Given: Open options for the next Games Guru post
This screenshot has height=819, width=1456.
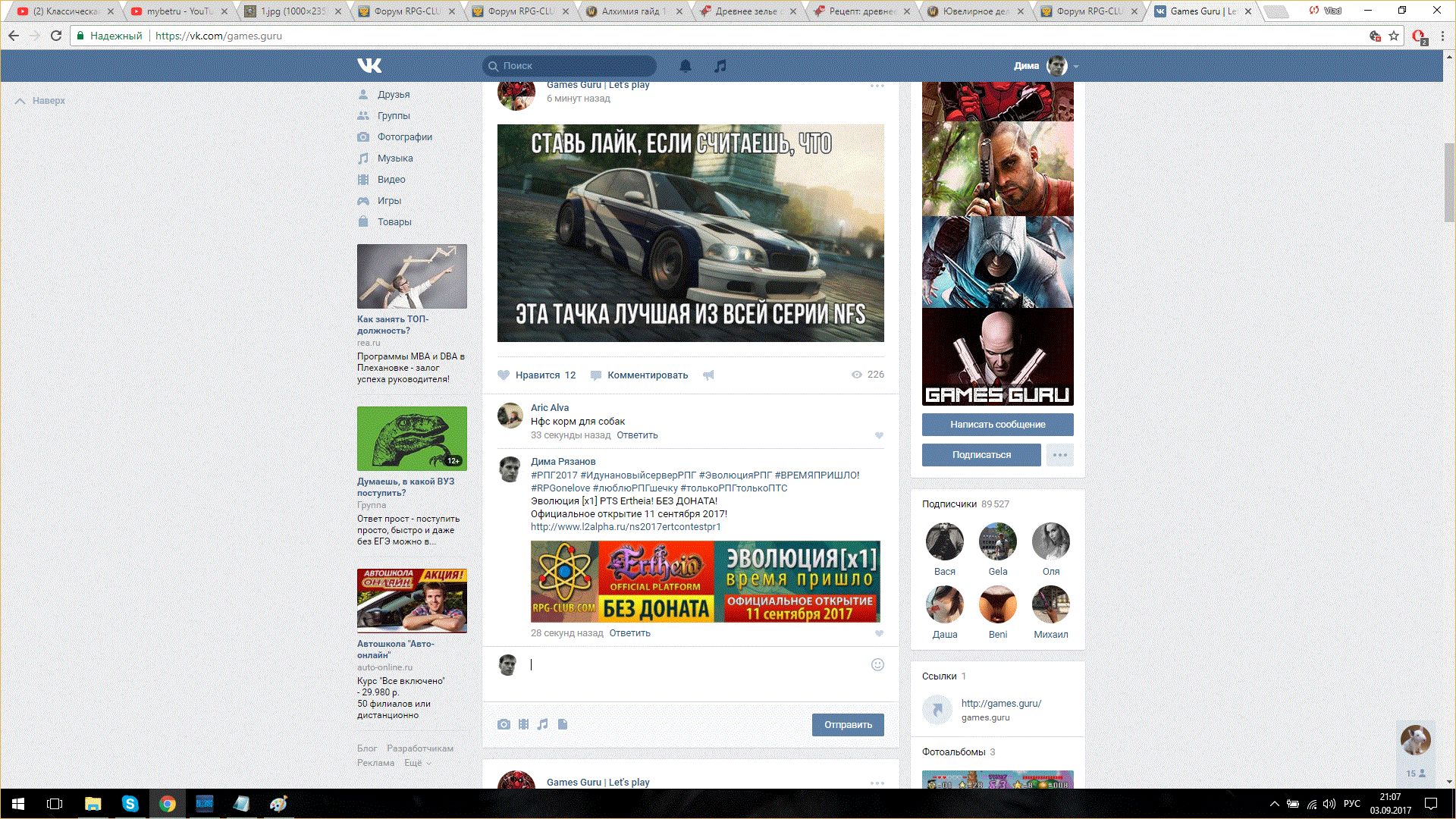Looking at the screenshot, I should pyautogui.click(x=877, y=783).
